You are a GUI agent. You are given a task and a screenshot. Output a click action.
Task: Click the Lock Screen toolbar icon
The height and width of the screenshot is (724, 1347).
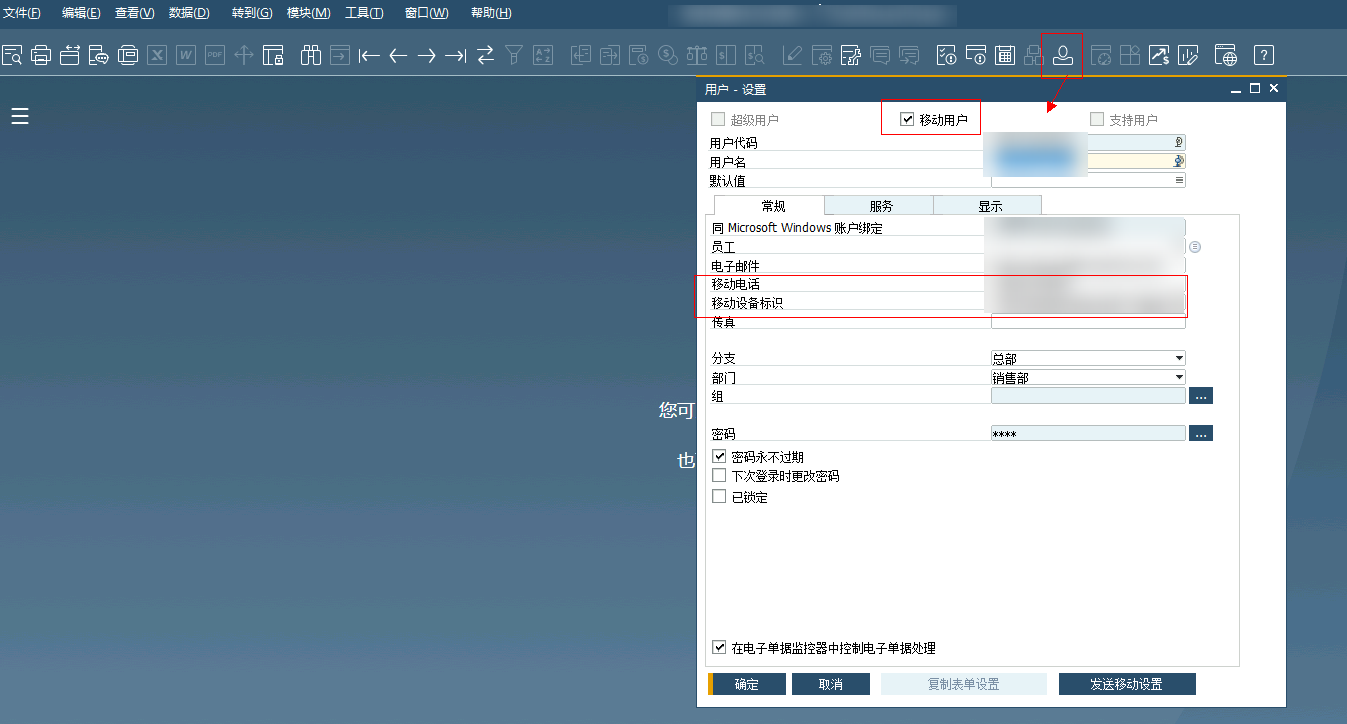pyautogui.click(x=273, y=55)
